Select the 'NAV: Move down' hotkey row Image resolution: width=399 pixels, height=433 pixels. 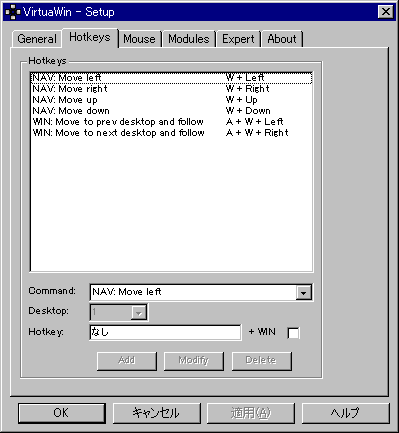(x=171, y=111)
